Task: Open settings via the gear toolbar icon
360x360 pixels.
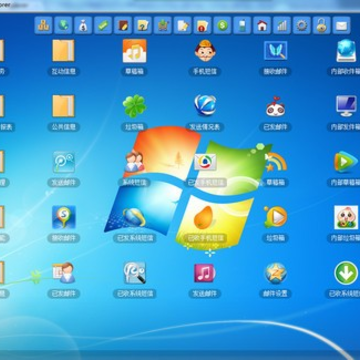Action: [x=302, y=25]
